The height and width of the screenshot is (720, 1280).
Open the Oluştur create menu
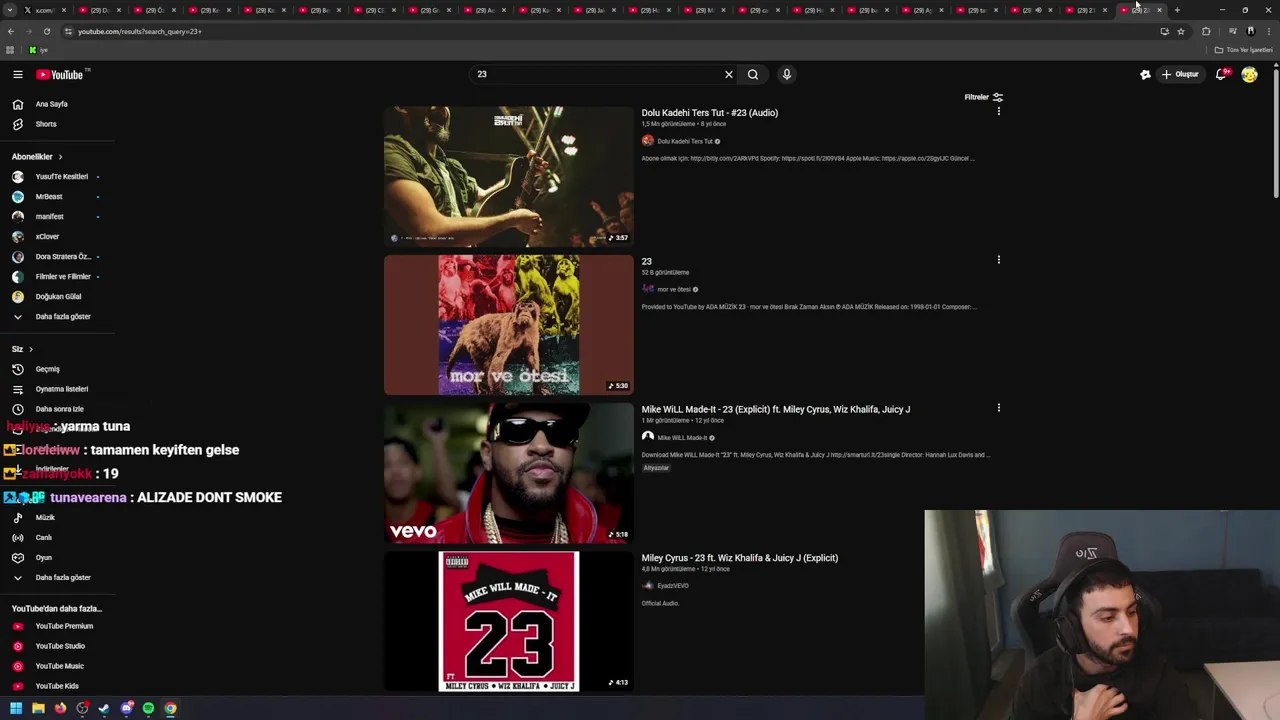tap(1180, 74)
